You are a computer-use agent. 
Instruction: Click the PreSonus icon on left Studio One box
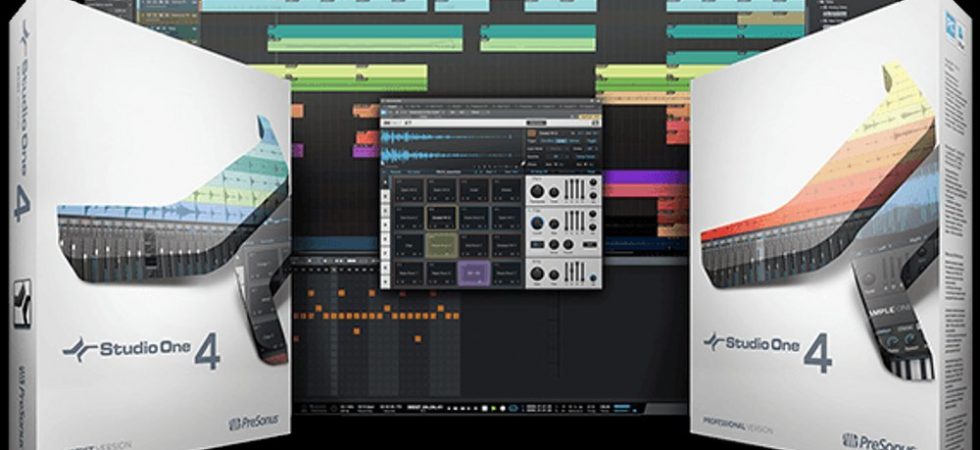tap(22, 304)
